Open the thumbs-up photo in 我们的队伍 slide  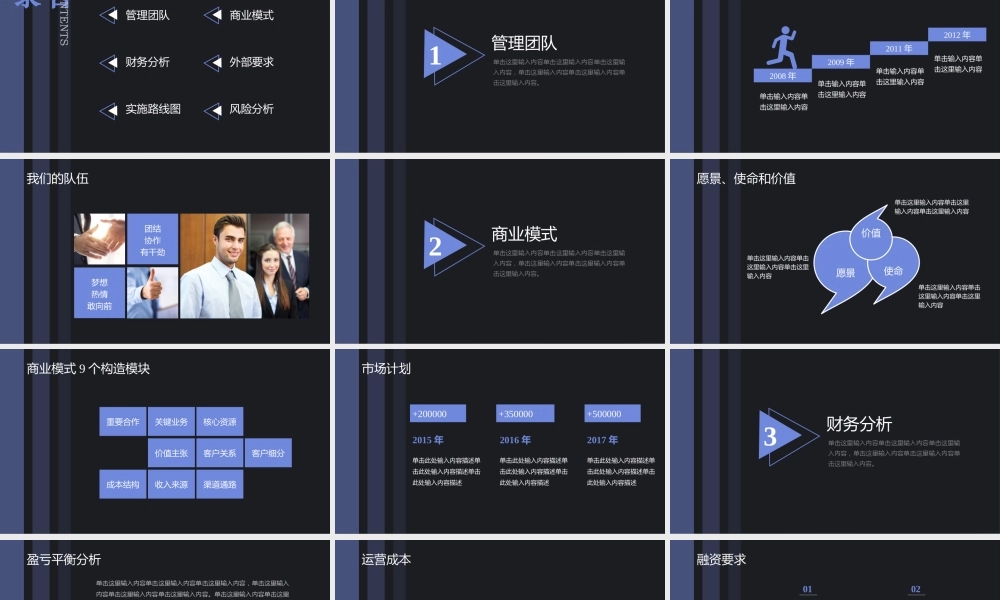(152, 293)
